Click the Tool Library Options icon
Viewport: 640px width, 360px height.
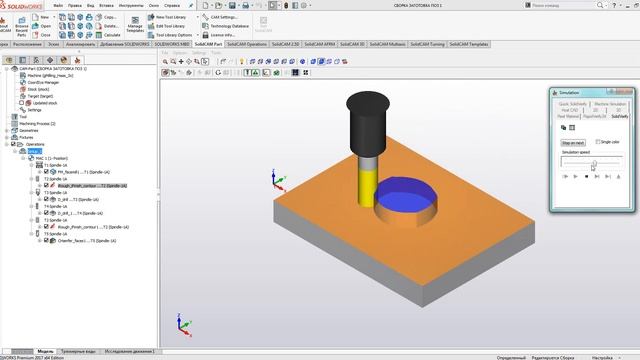[151, 35]
